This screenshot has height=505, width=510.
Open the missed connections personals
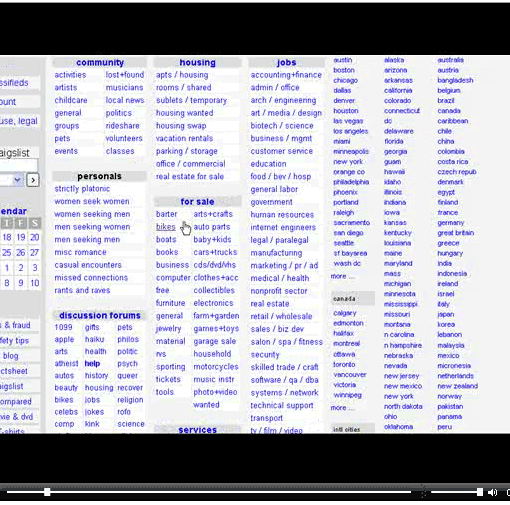(91, 278)
